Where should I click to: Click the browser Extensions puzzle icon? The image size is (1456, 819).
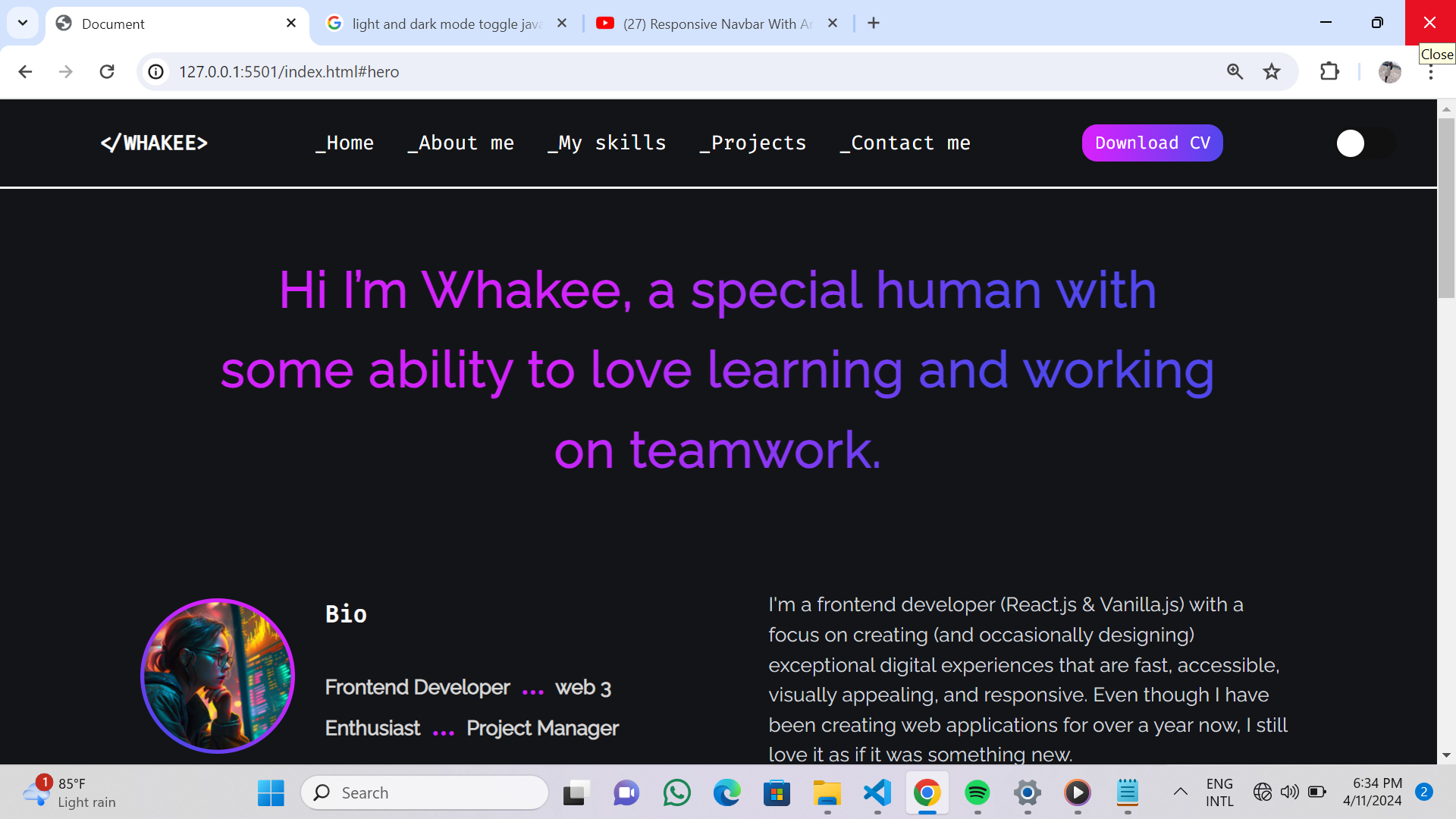(1330, 71)
